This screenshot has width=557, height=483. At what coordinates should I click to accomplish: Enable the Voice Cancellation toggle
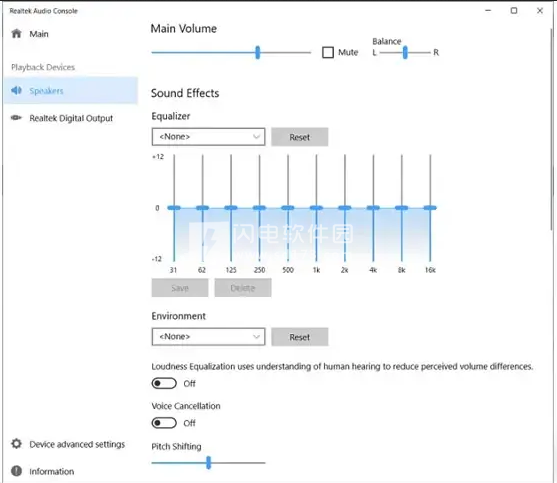point(164,423)
